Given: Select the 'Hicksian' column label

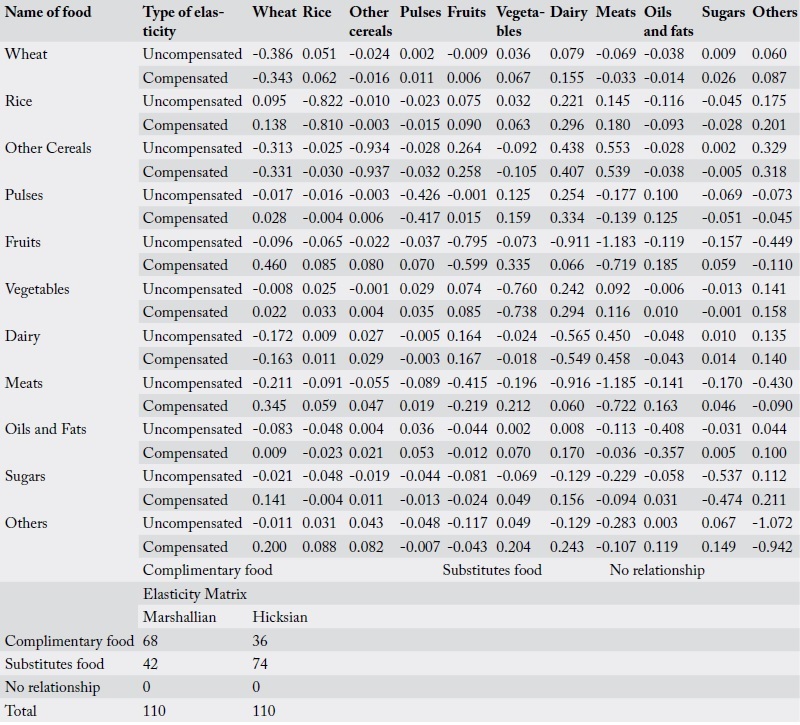Looking at the screenshot, I should coord(280,617).
